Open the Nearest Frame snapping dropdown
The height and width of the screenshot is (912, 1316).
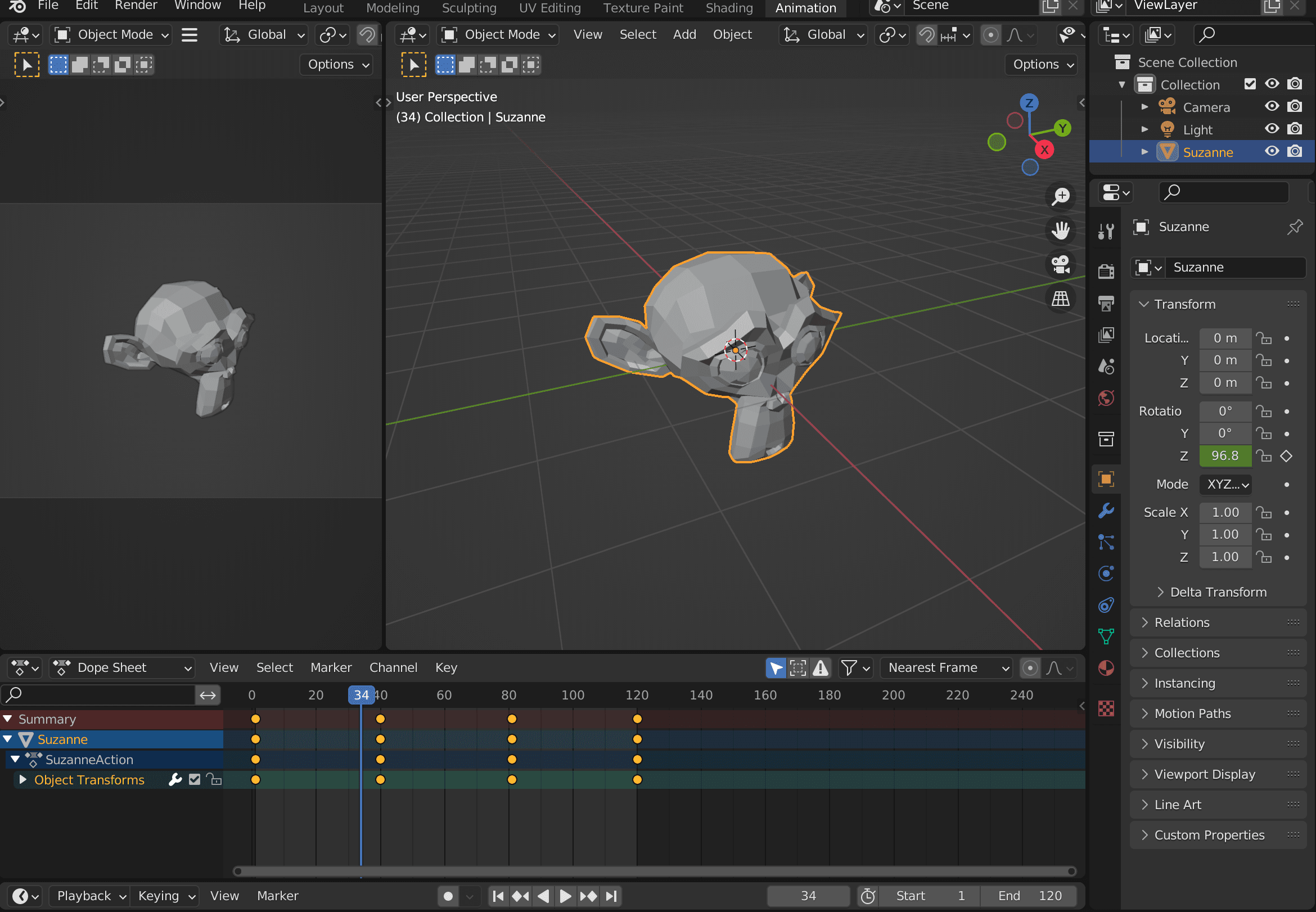point(946,667)
